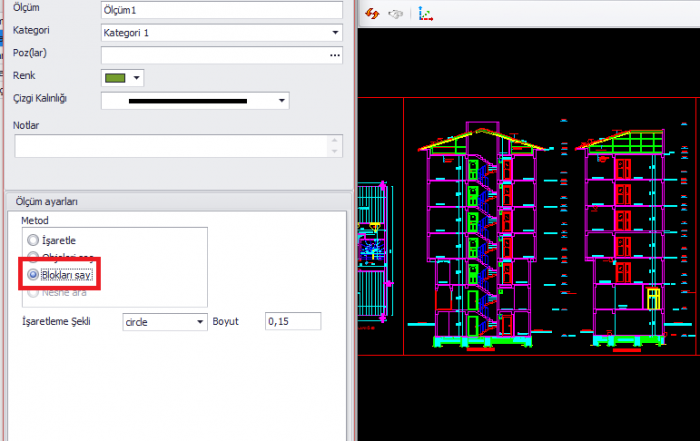The height and width of the screenshot is (441, 700).
Task: Click the Notlar scroll down arrow
Action: click(x=335, y=152)
